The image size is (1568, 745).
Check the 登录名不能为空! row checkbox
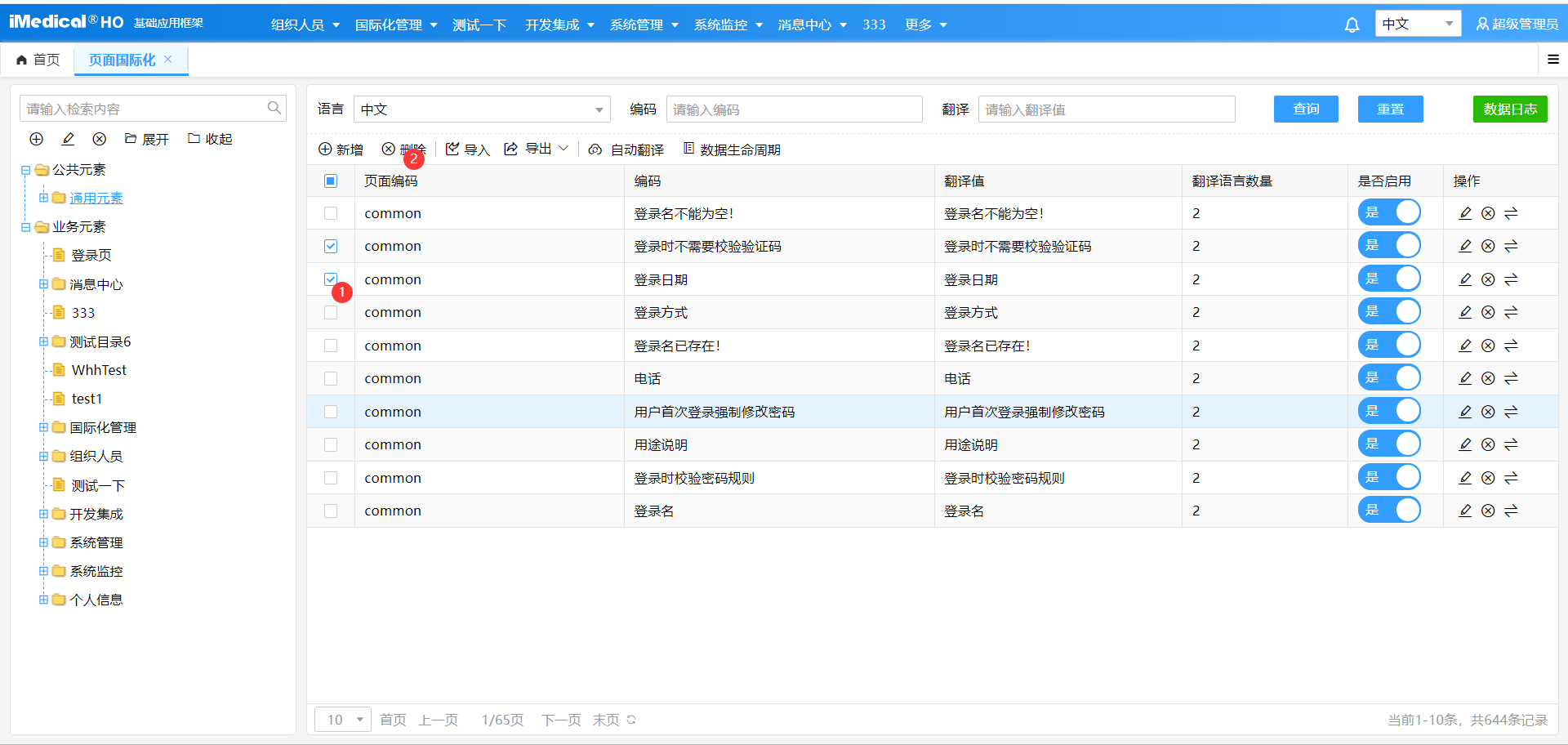click(331, 213)
